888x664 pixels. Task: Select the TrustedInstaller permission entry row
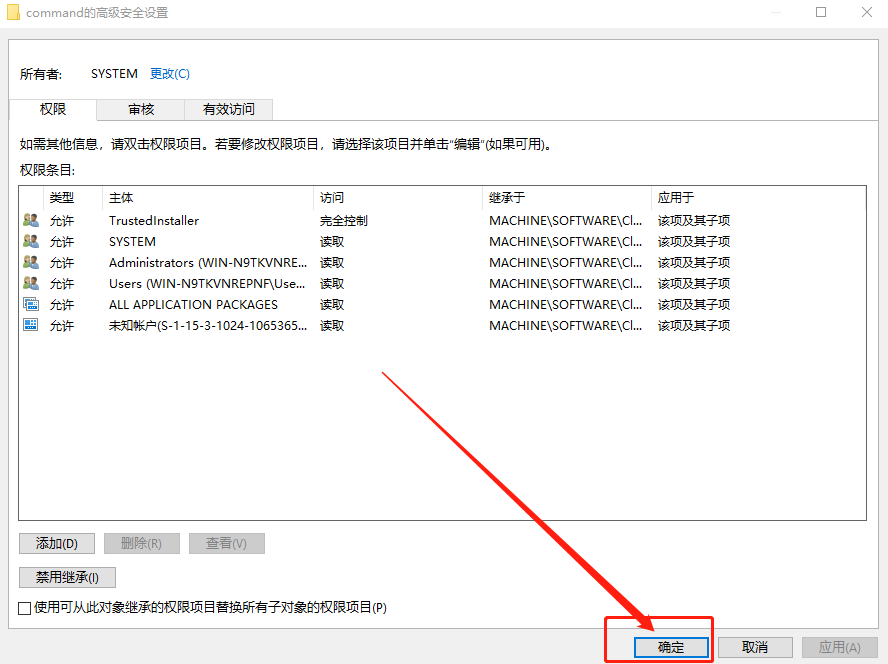[200, 220]
